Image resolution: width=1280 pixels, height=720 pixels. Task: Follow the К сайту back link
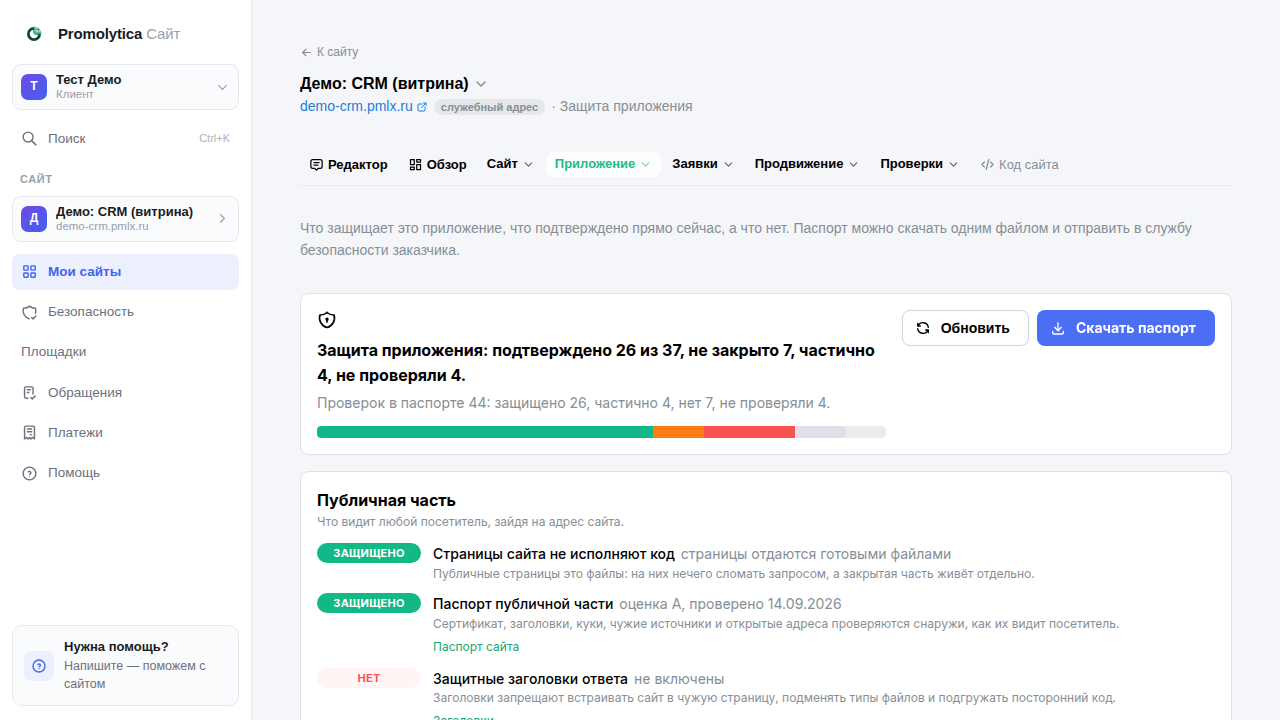point(329,52)
